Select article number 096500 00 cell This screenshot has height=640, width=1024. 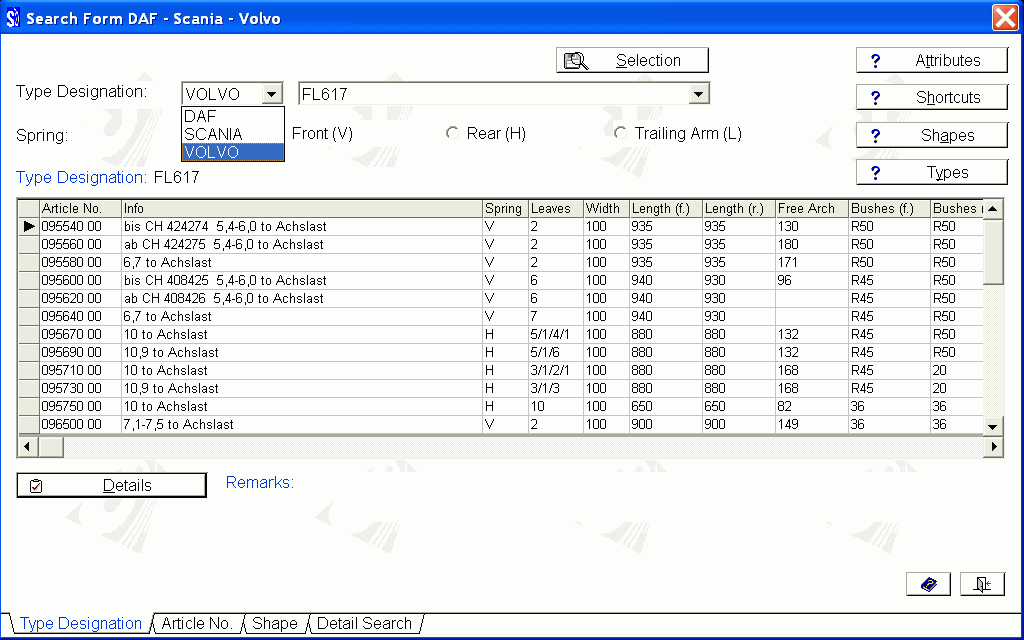point(80,424)
